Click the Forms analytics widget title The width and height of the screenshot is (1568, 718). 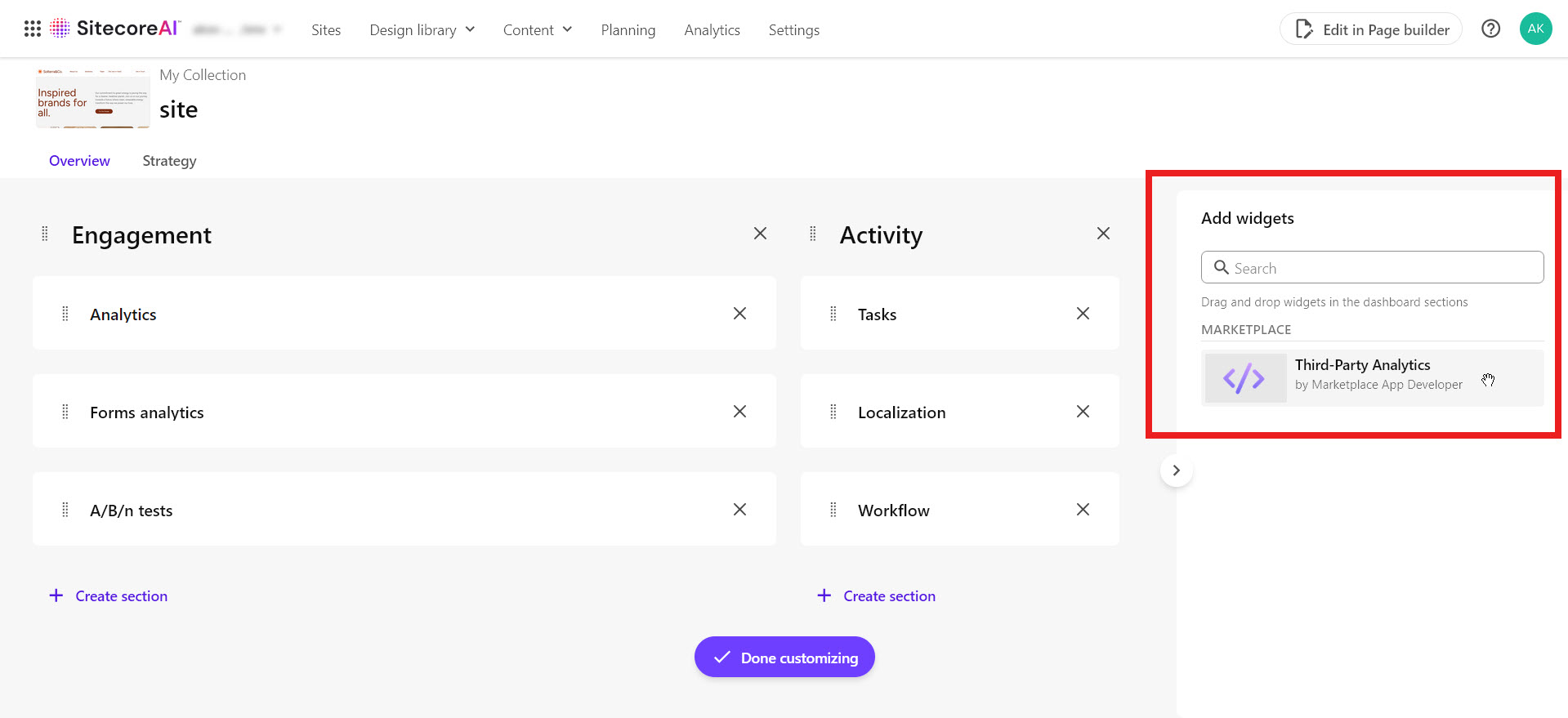click(x=147, y=413)
